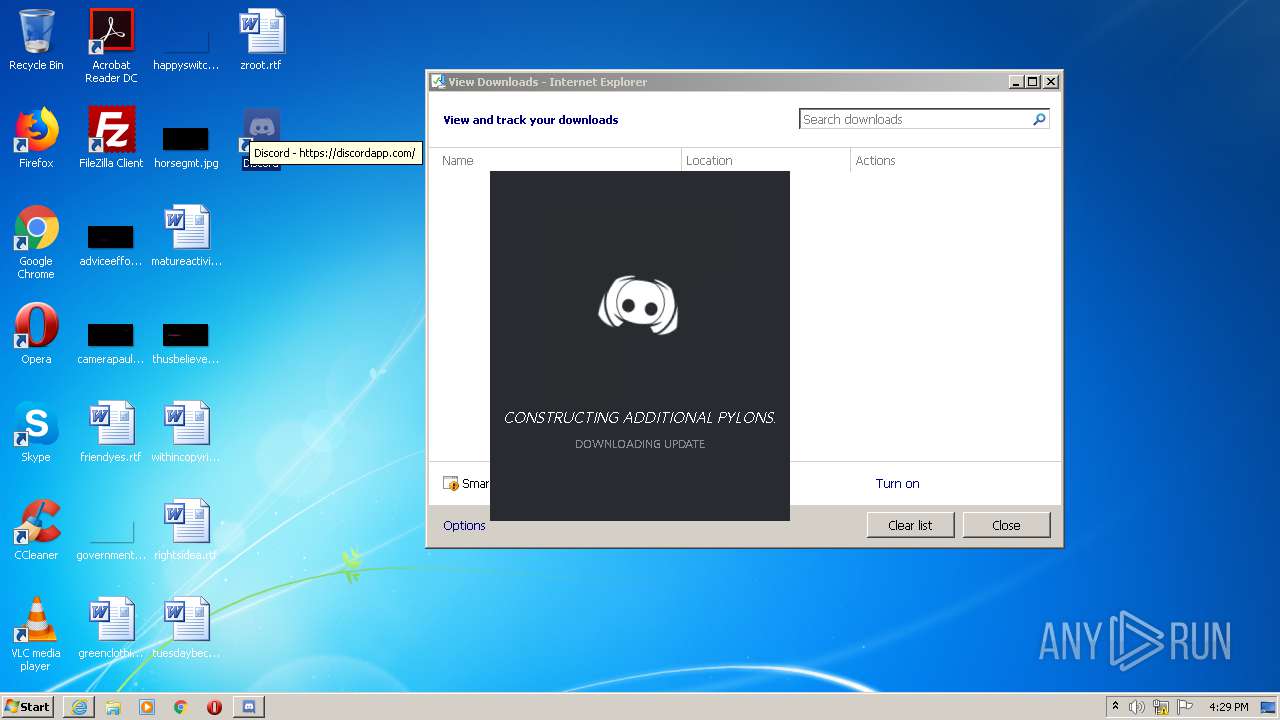Image resolution: width=1280 pixels, height=720 pixels.
Task: Open Windows Media Player taskbar icon
Action: coord(147,707)
